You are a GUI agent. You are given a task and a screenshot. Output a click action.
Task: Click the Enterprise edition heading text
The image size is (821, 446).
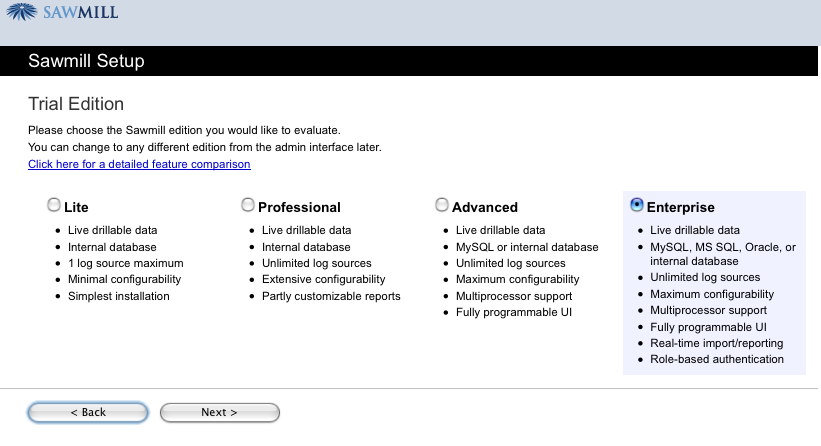pyautogui.click(x=681, y=208)
